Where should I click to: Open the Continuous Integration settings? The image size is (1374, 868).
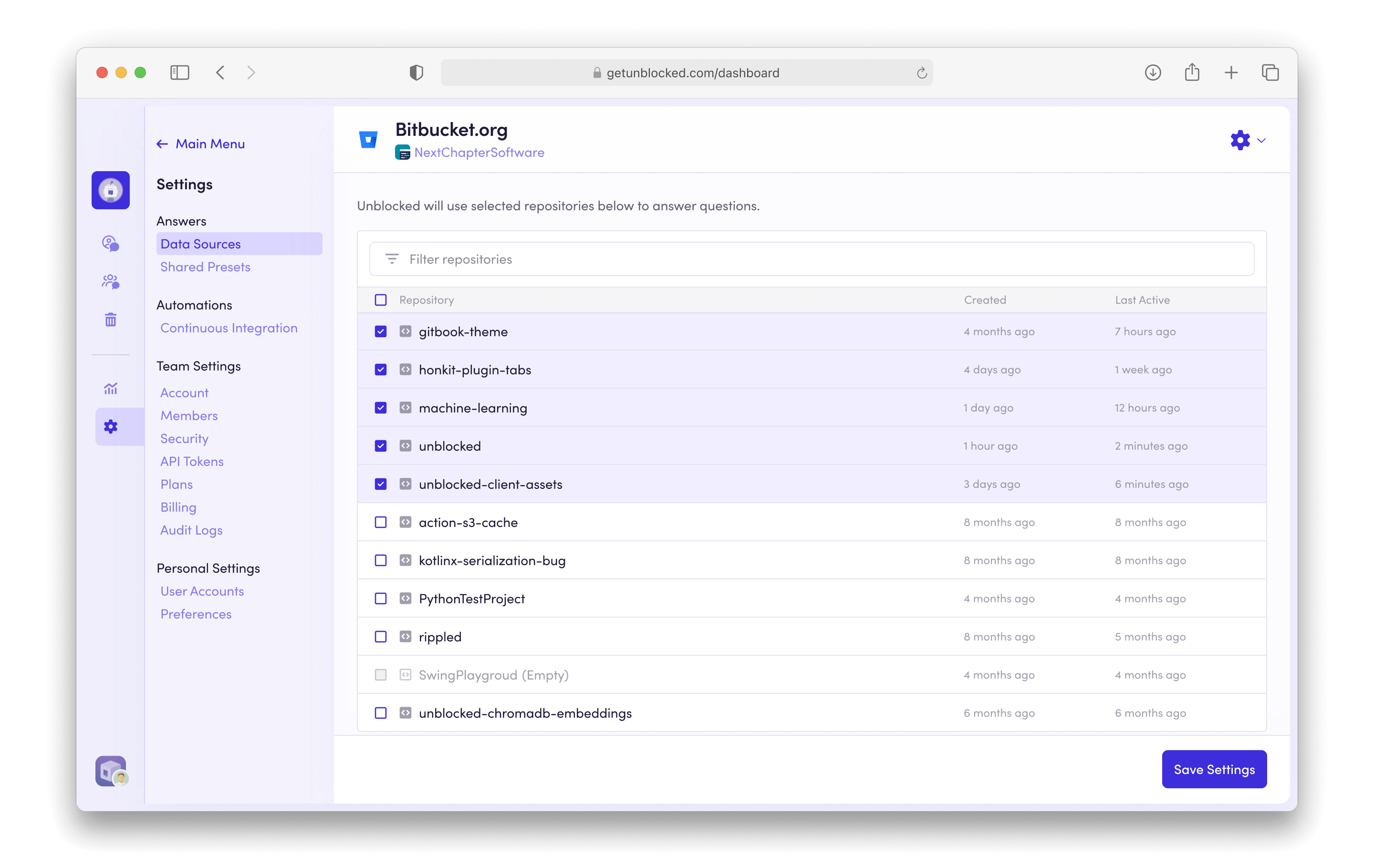pos(229,328)
